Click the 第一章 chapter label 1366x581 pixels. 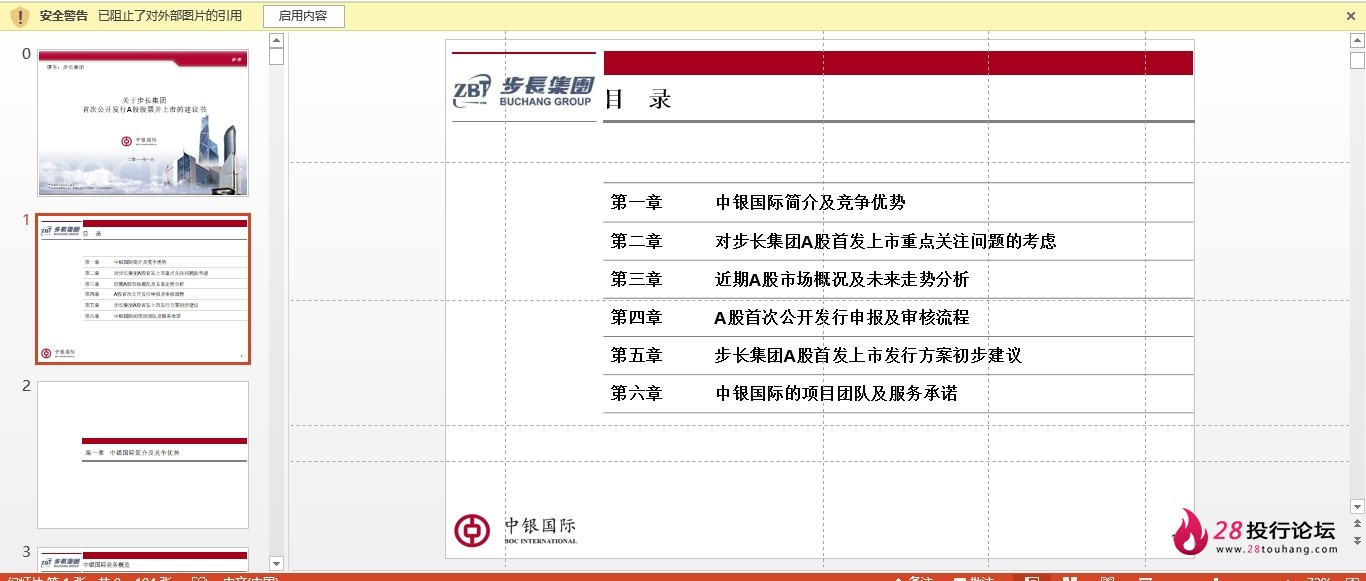pos(637,202)
